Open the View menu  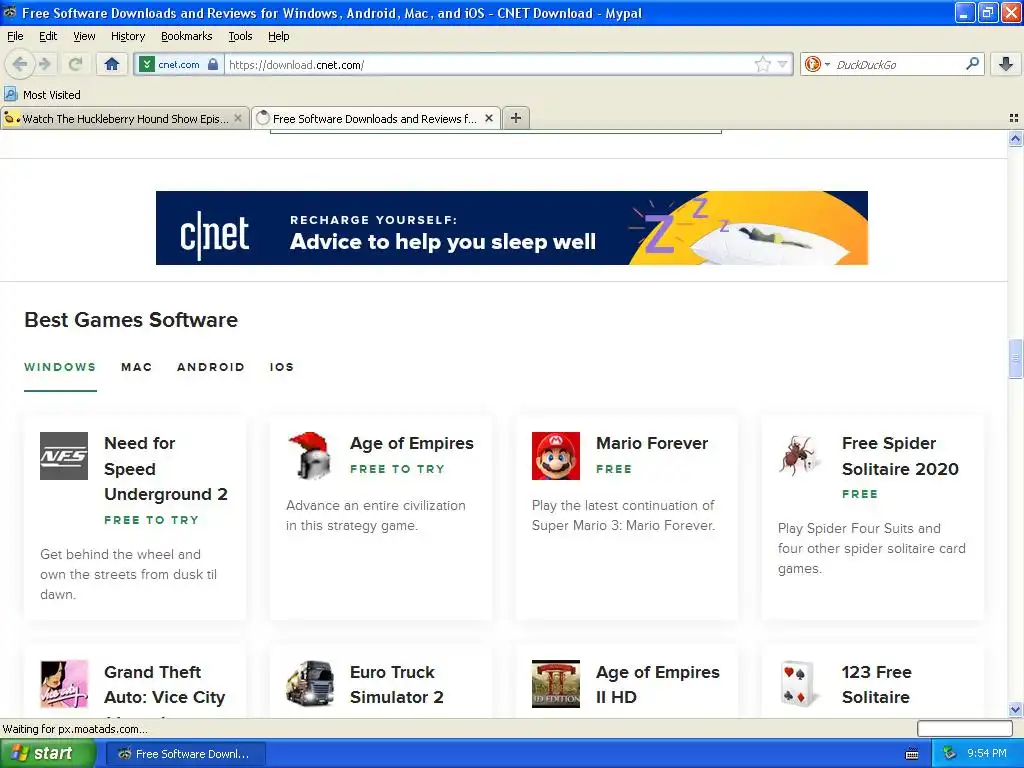tap(84, 36)
